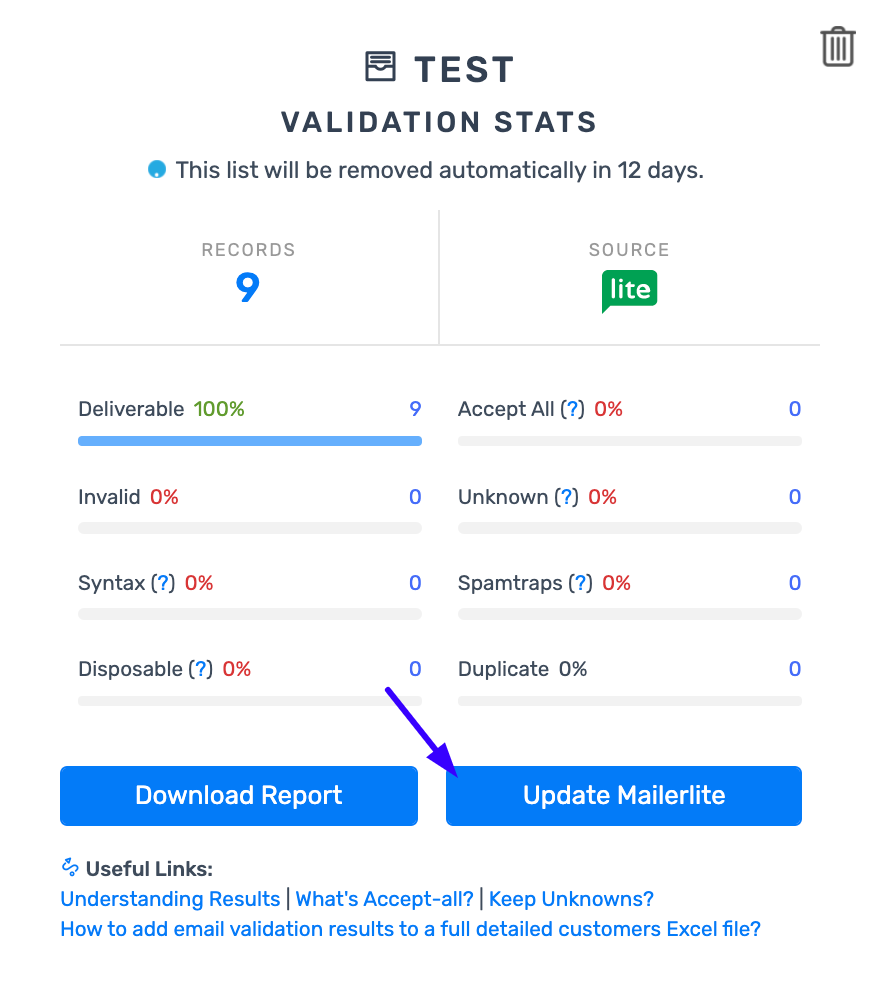Click the inbox icon beside TEST
Image resolution: width=882 pixels, height=992 pixels.
[380, 67]
